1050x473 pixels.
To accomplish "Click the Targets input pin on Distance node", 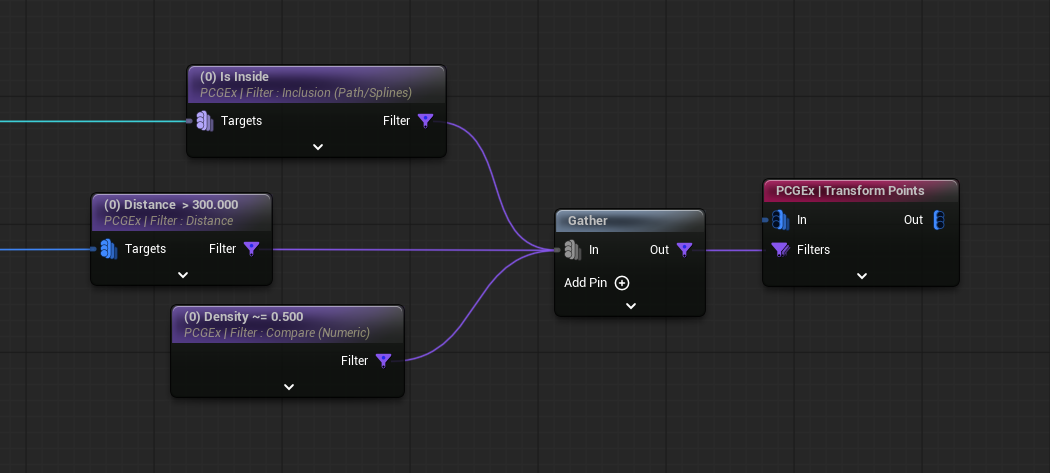I will coord(108,249).
